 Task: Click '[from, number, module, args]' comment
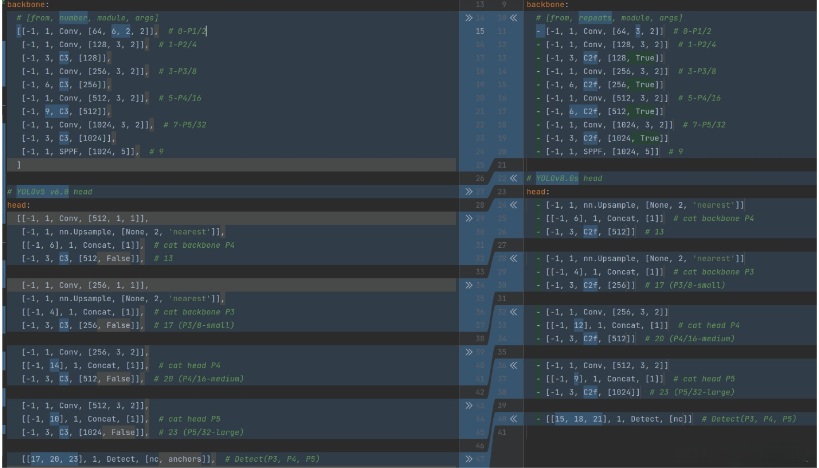tap(87, 18)
